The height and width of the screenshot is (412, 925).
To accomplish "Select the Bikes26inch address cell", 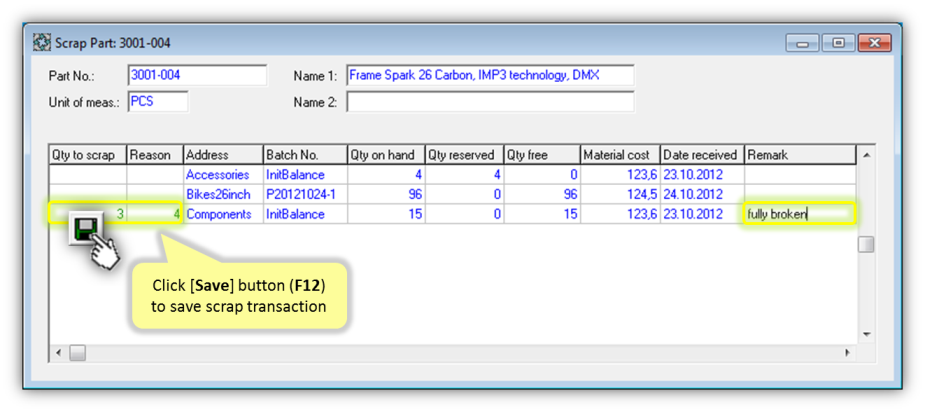I will 221,194.
